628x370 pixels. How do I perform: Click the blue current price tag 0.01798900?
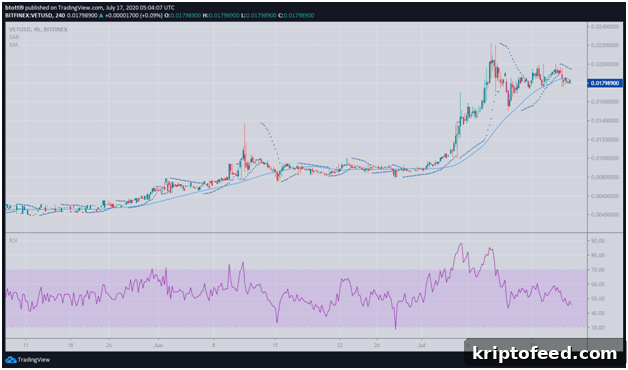point(605,83)
